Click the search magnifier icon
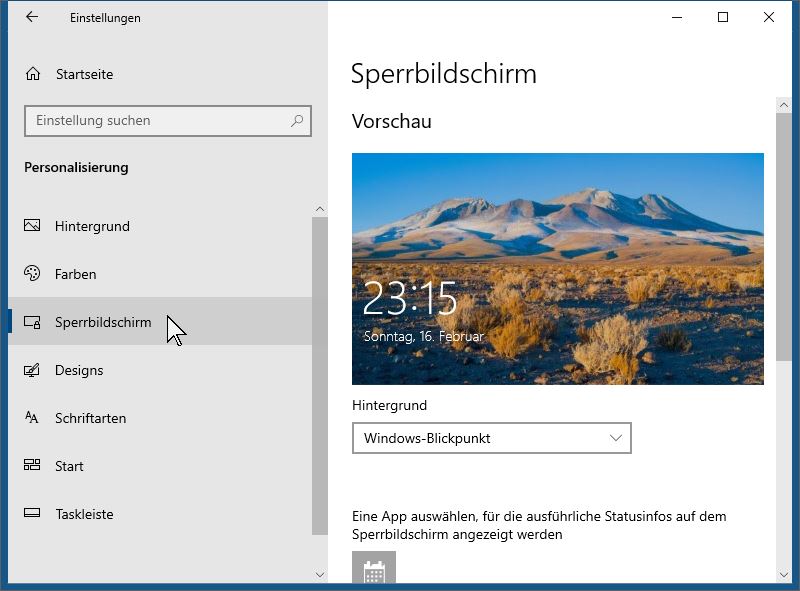 click(x=297, y=120)
